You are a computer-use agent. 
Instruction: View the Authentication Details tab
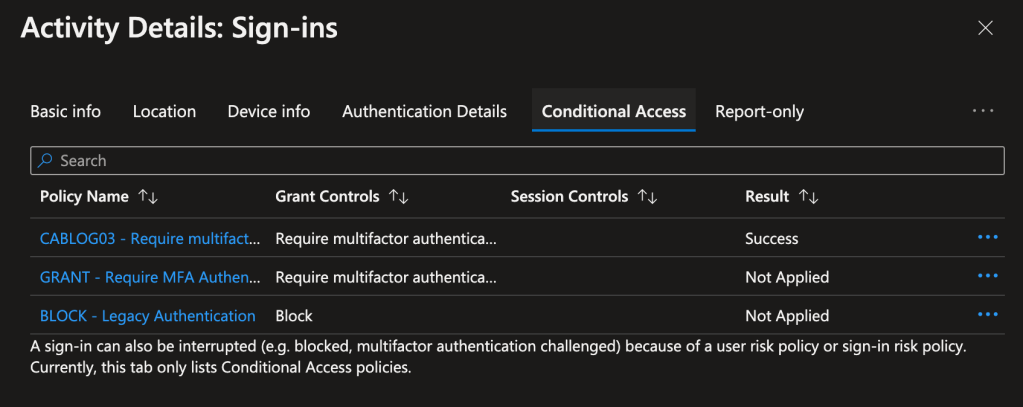[x=424, y=111]
